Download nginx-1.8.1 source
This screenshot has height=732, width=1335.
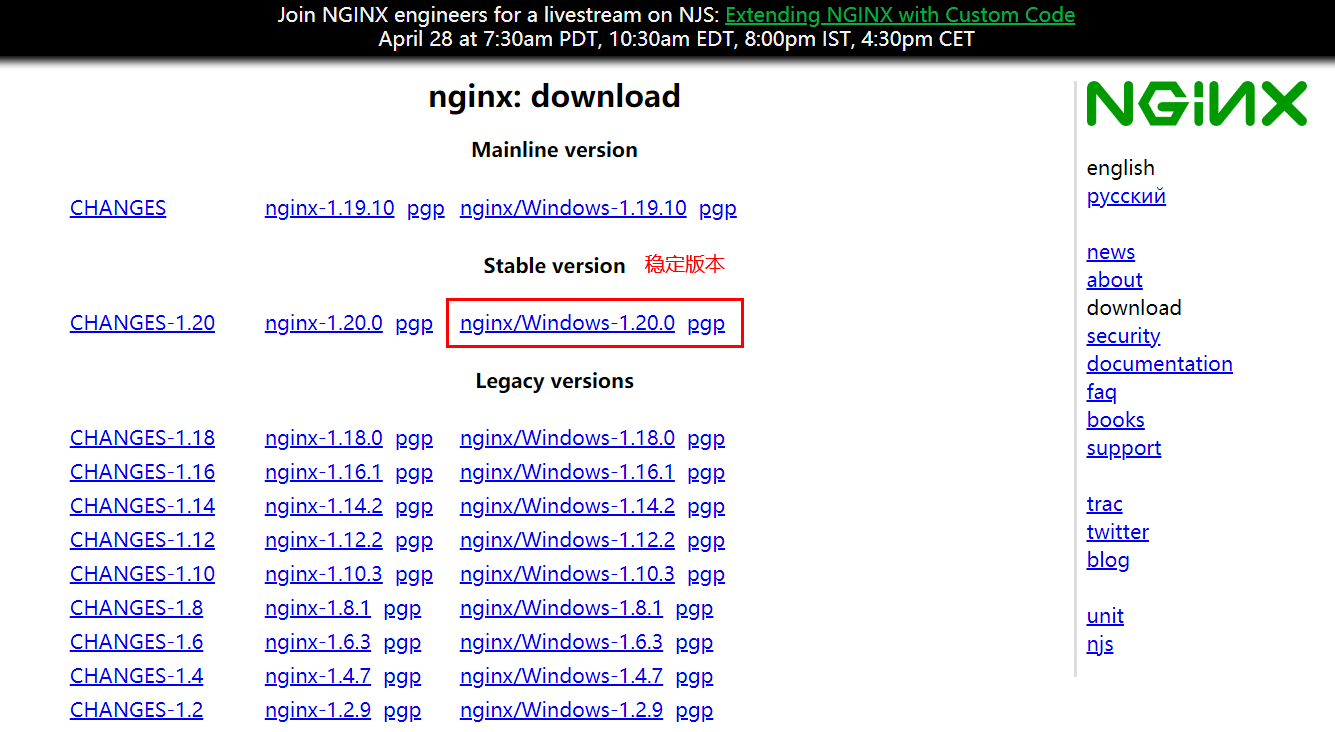[318, 608]
